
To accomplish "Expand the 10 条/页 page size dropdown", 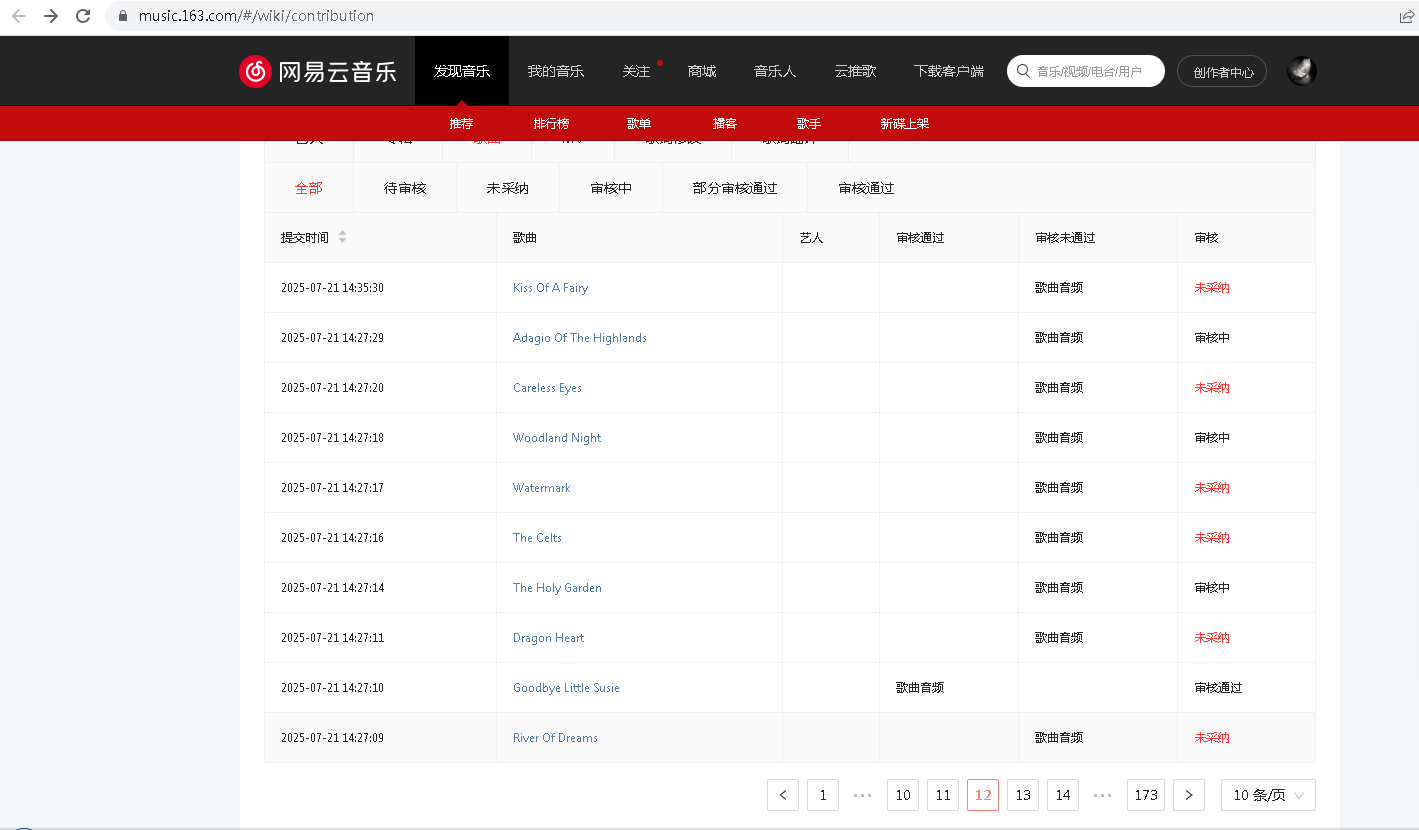I will tap(1267, 795).
